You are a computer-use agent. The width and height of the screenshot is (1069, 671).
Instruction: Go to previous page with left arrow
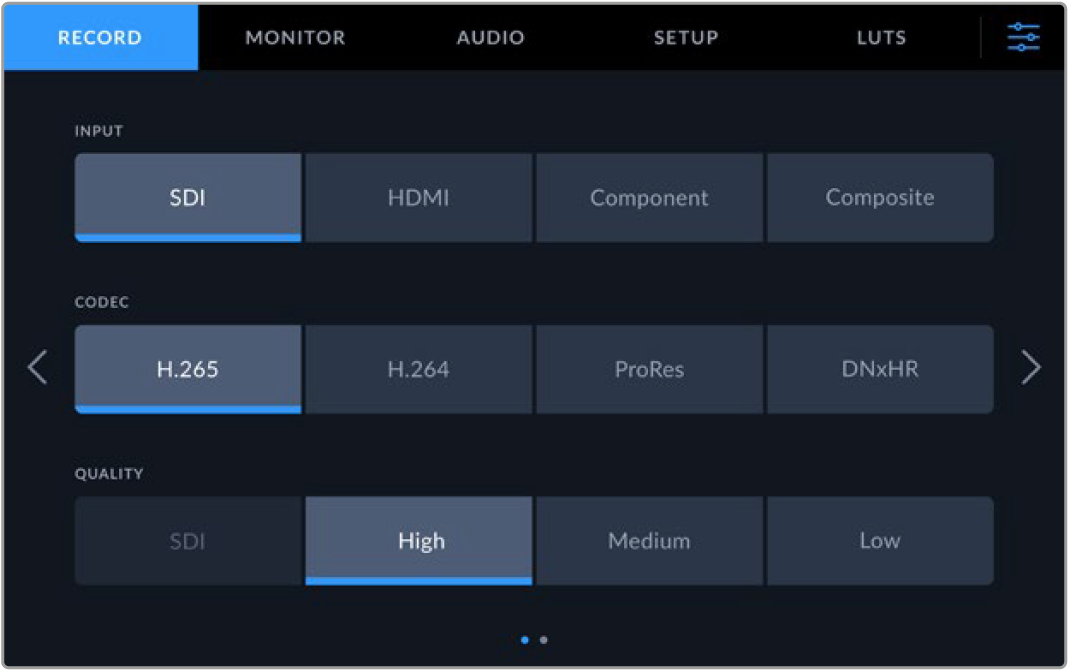pyautogui.click(x=37, y=368)
